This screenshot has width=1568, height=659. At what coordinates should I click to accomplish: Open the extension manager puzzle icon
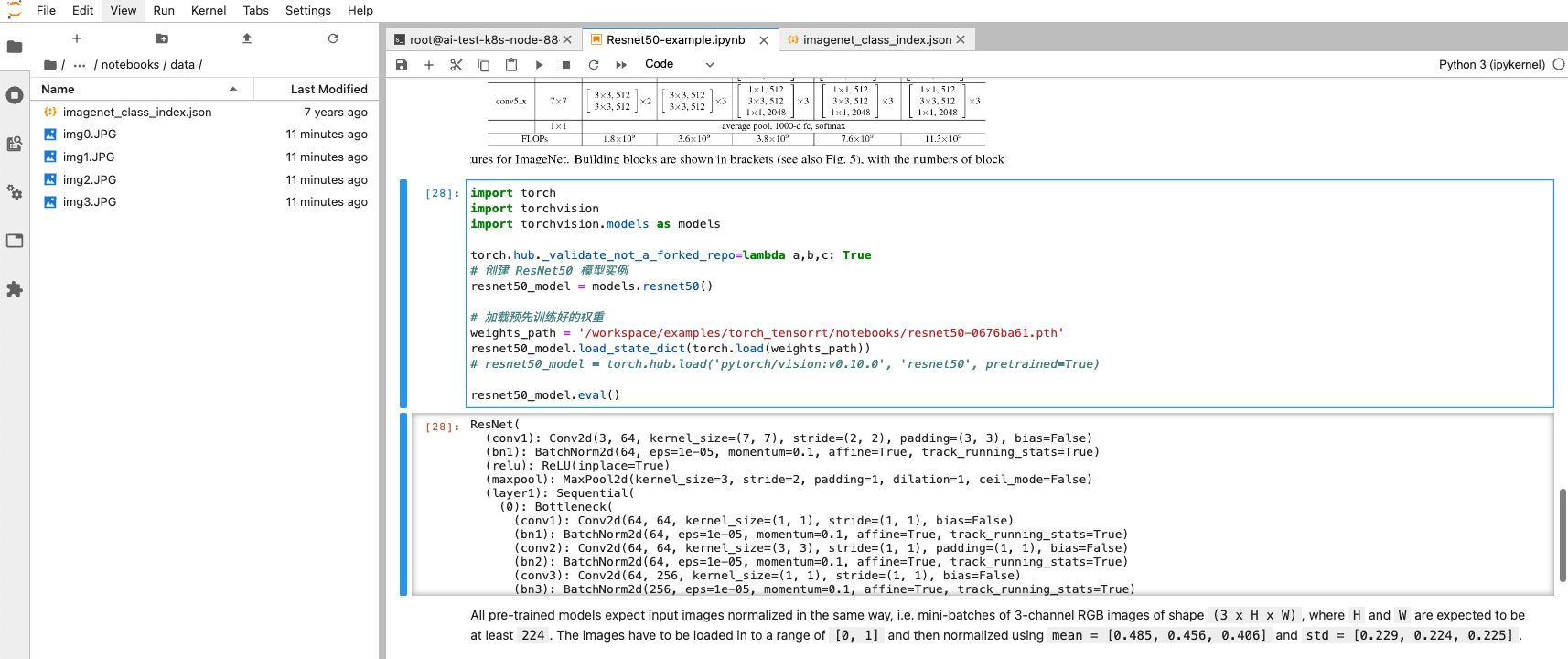click(x=15, y=289)
